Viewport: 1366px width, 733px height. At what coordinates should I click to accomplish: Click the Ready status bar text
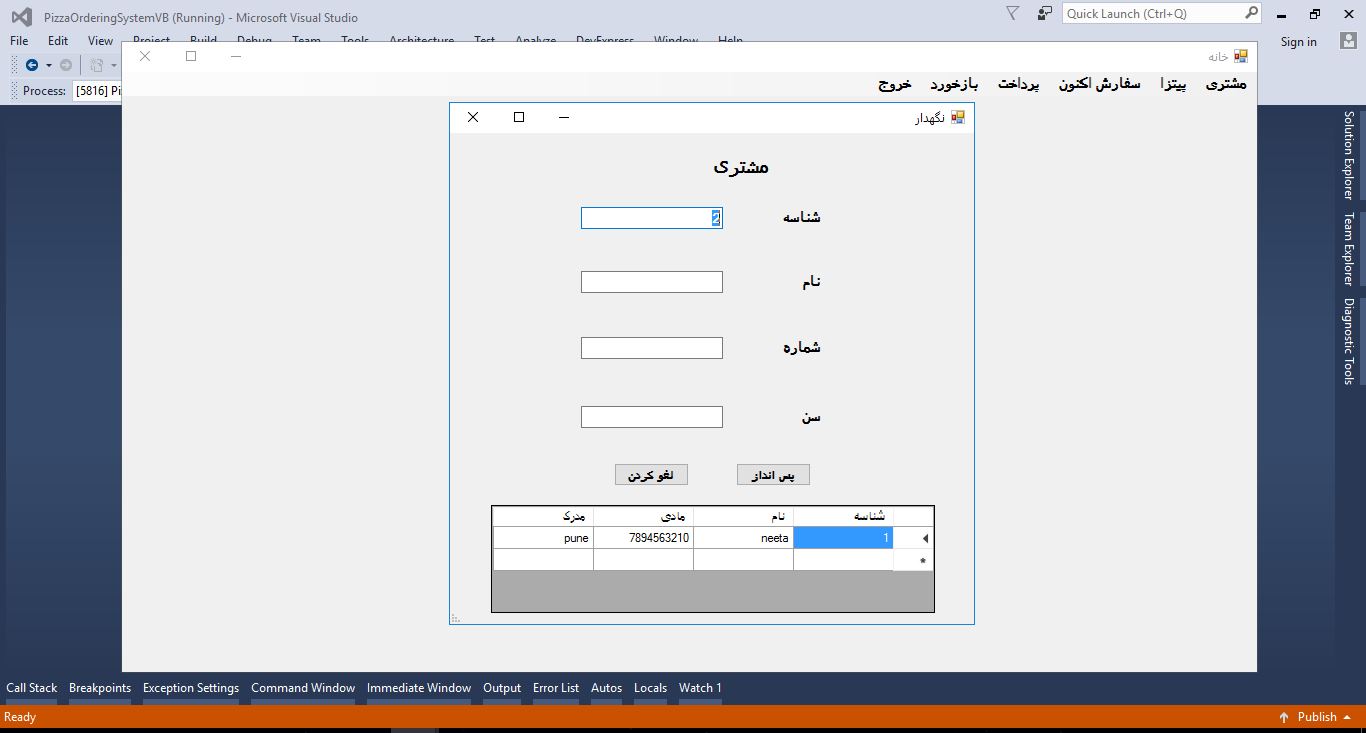tap(20, 717)
